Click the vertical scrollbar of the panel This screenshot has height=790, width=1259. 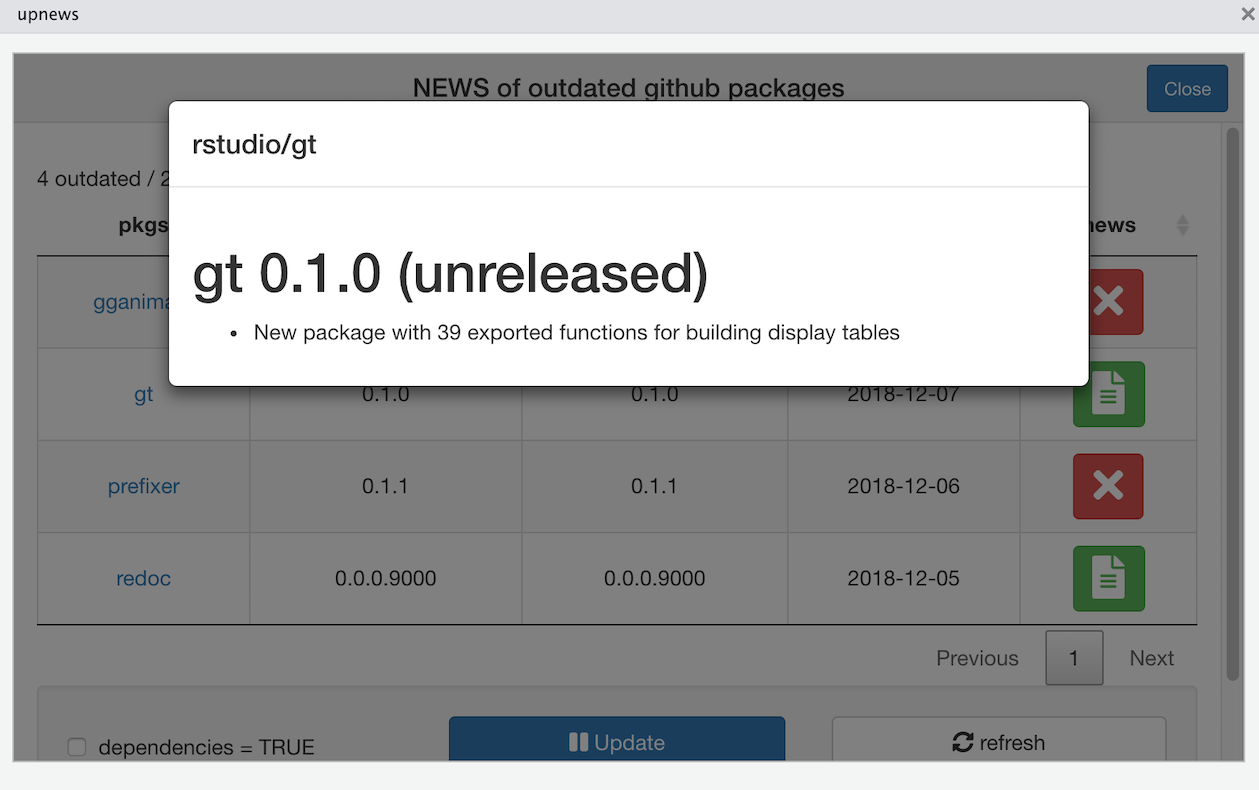(1233, 404)
